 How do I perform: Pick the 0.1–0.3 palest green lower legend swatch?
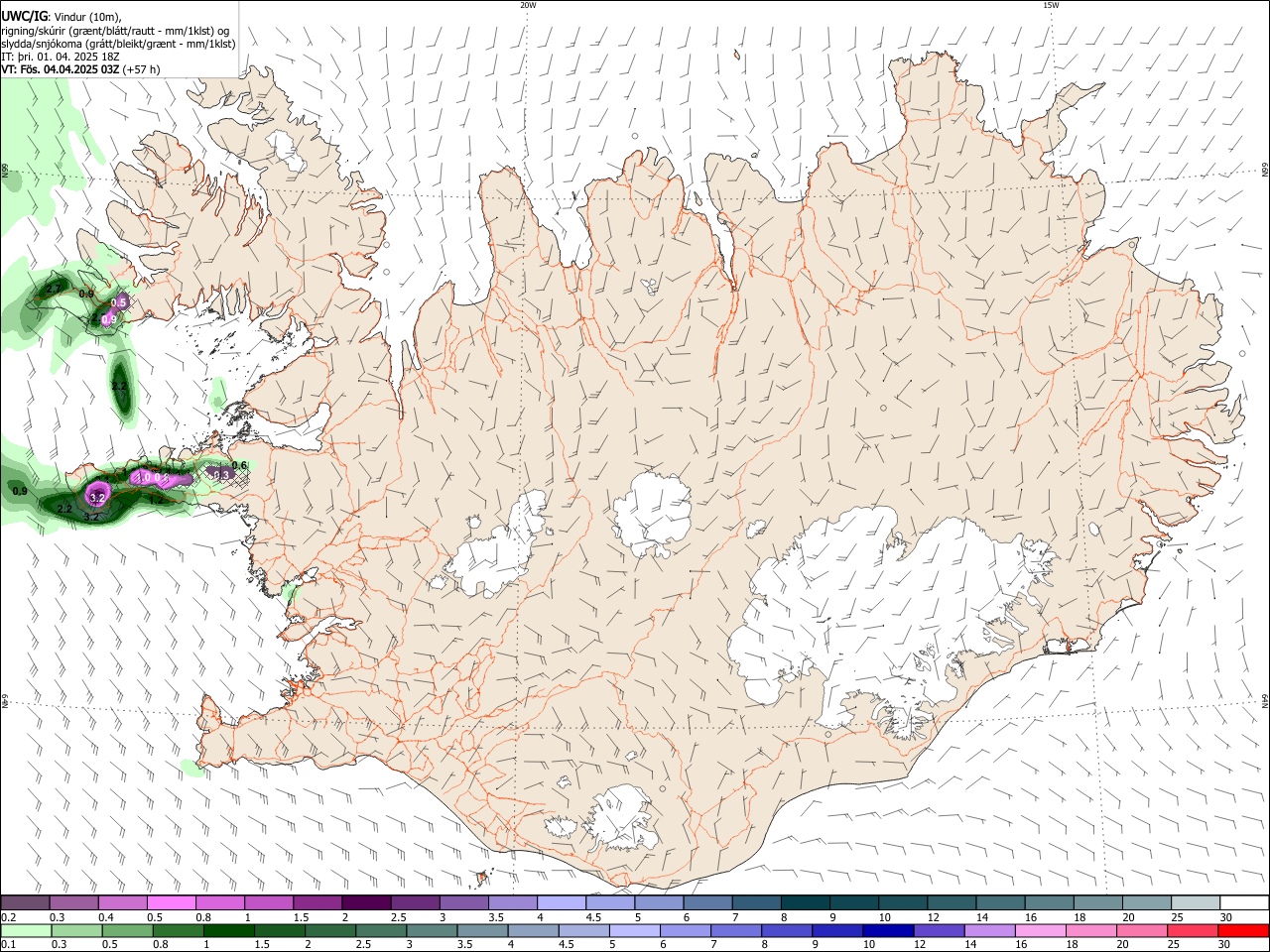coord(27,931)
